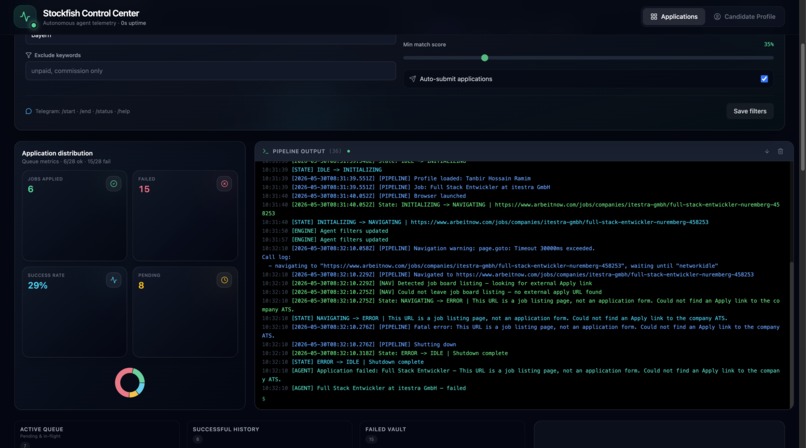Click the Active Queue section heading
Image resolution: width=806 pixels, height=448 pixels.
[42, 429]
